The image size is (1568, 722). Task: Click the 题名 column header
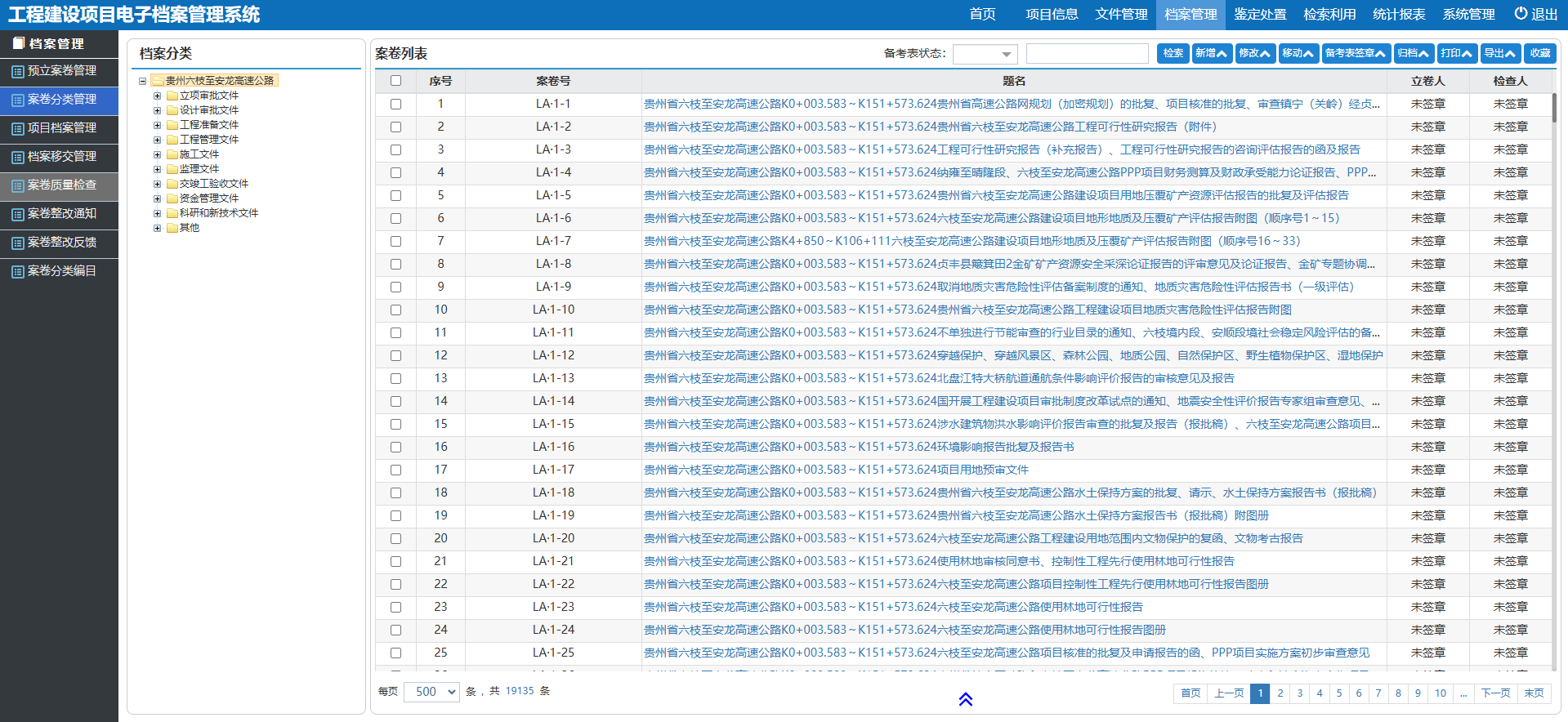[x=1014, y=81]
